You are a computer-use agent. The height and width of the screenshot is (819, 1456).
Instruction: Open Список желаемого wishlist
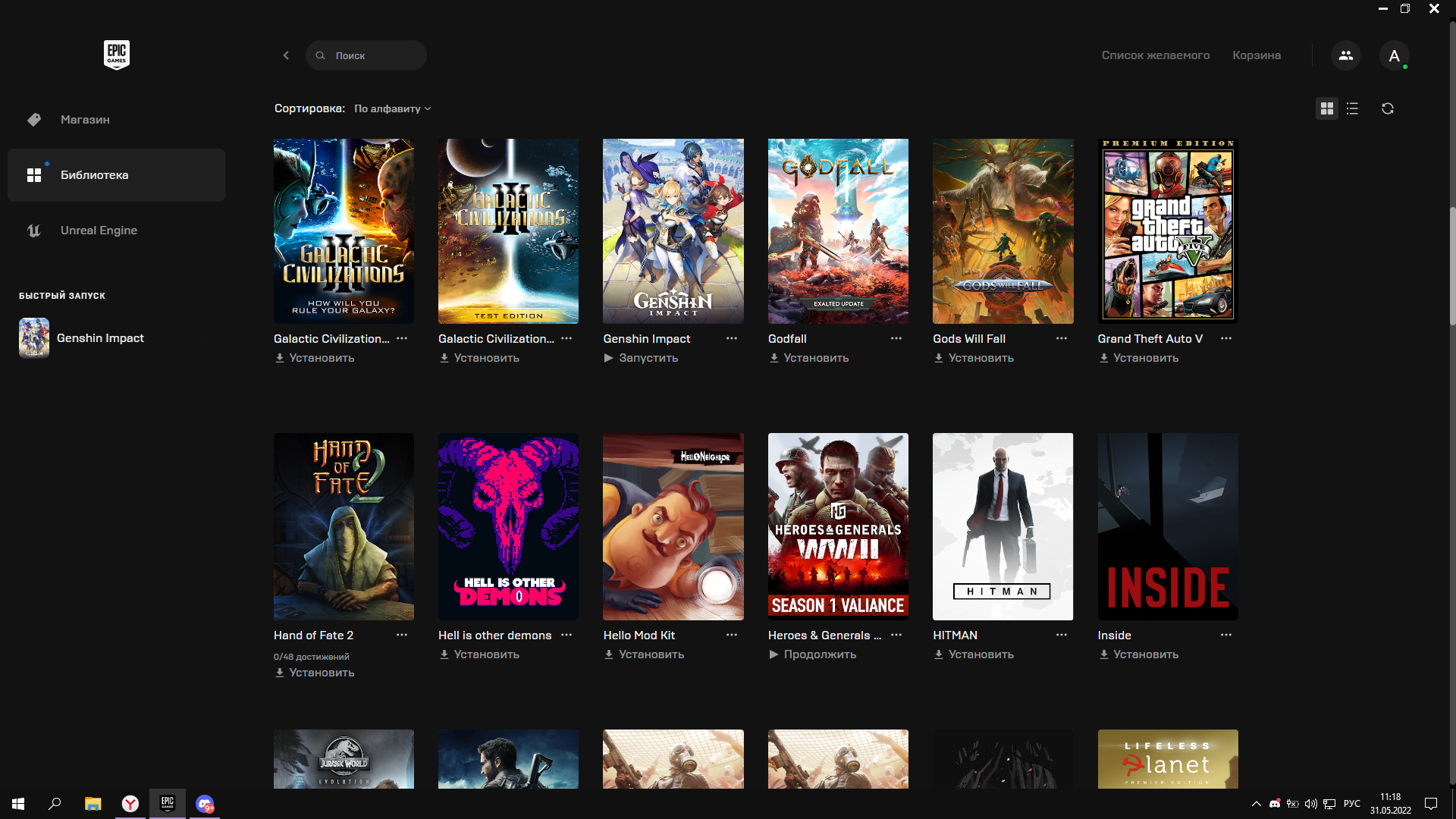coord(1155,55)
